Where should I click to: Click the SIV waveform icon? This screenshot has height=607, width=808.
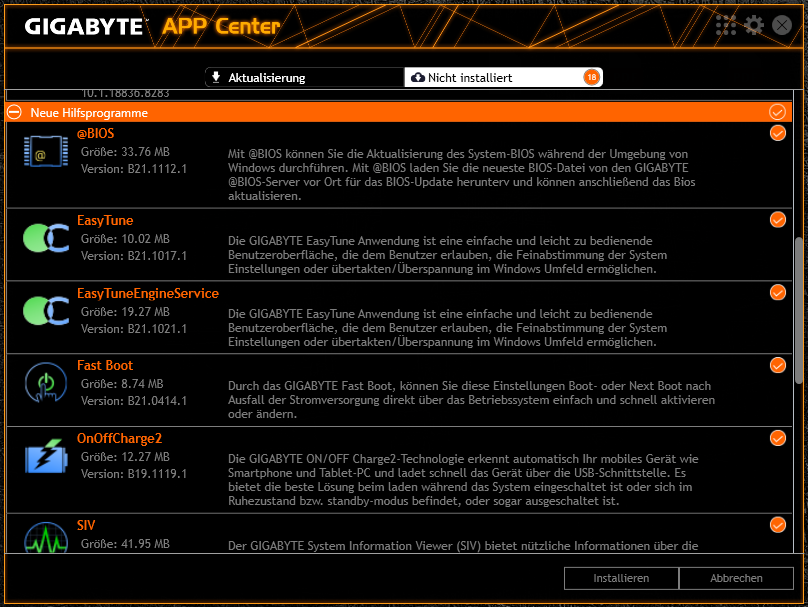point(46,537)
